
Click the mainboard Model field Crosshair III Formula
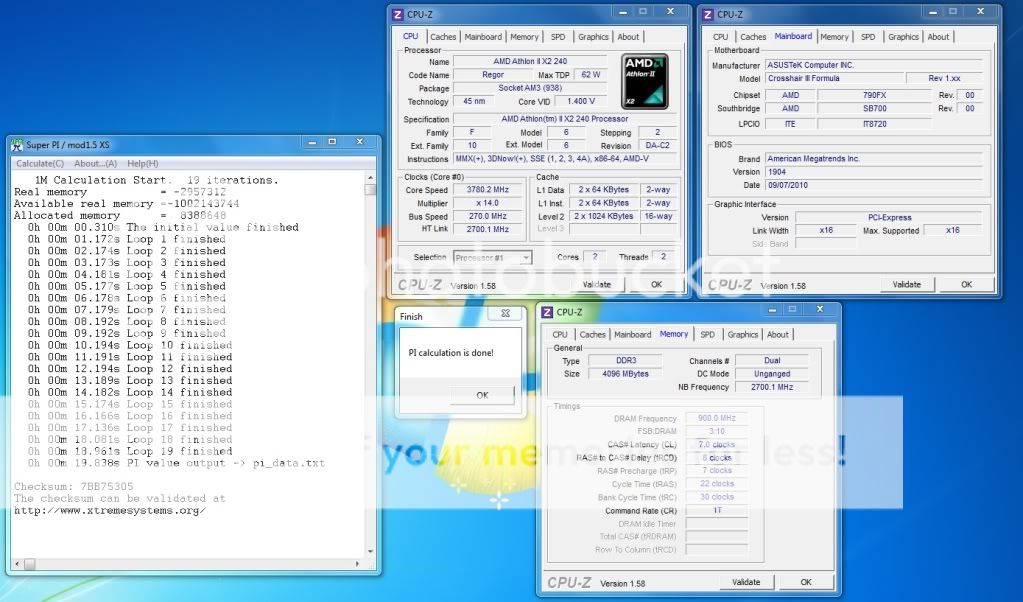coord(834,78)
